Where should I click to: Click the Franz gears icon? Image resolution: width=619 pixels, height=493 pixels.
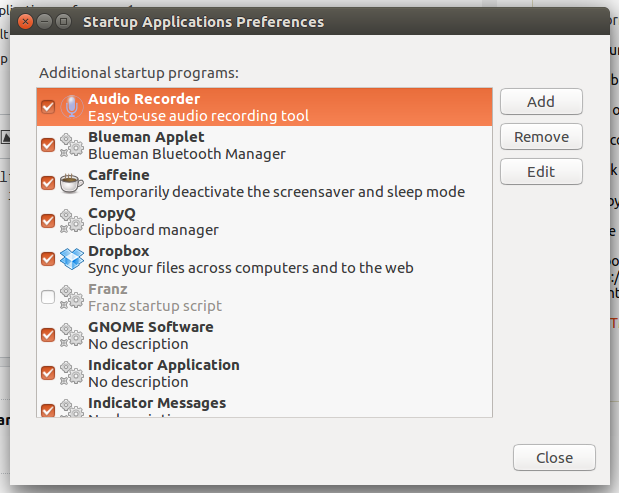[72, 297]
